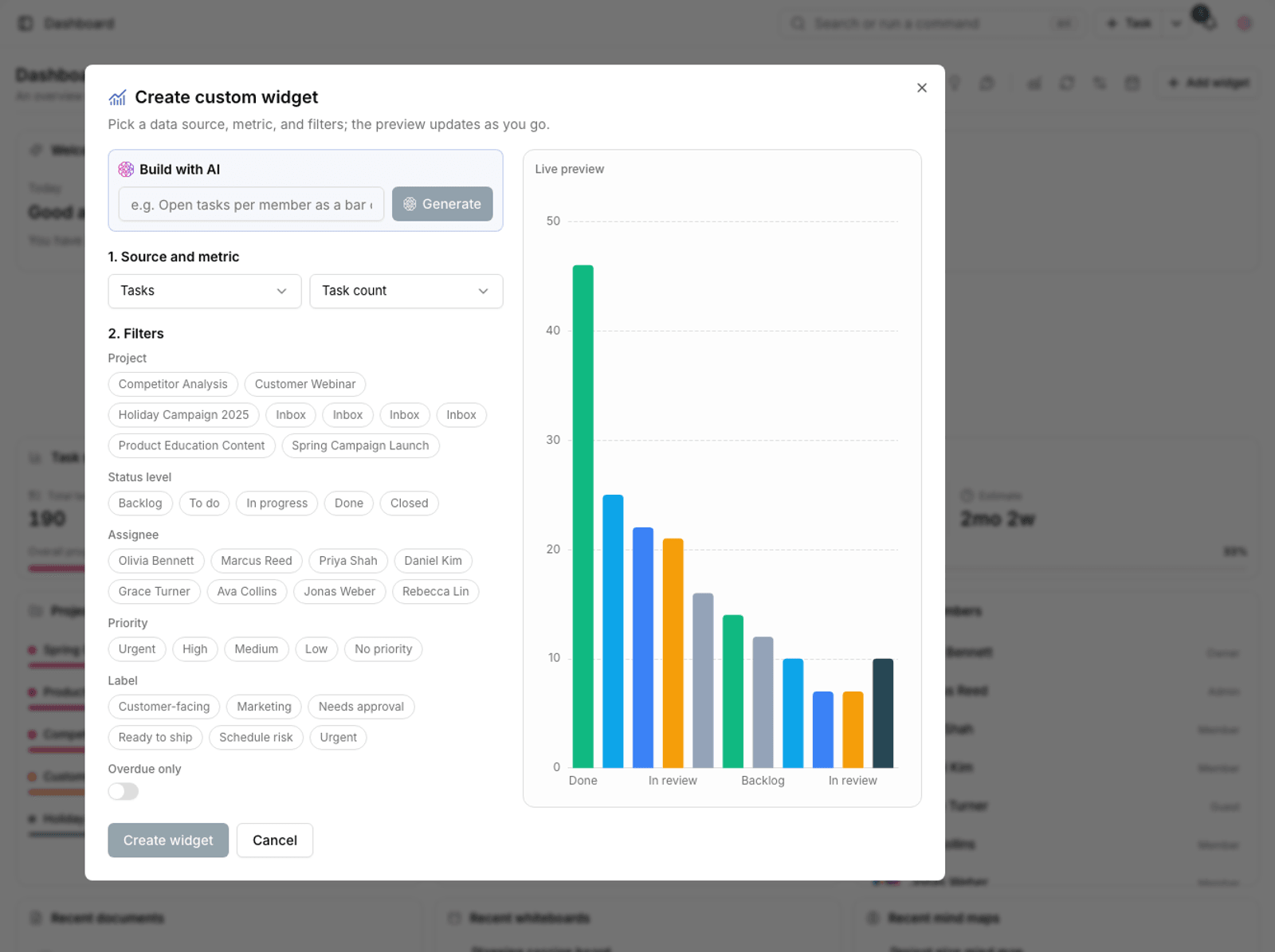Click the AI prompt input field
1275x952 pixels.
pyautogui.click(x=251, y=205)
